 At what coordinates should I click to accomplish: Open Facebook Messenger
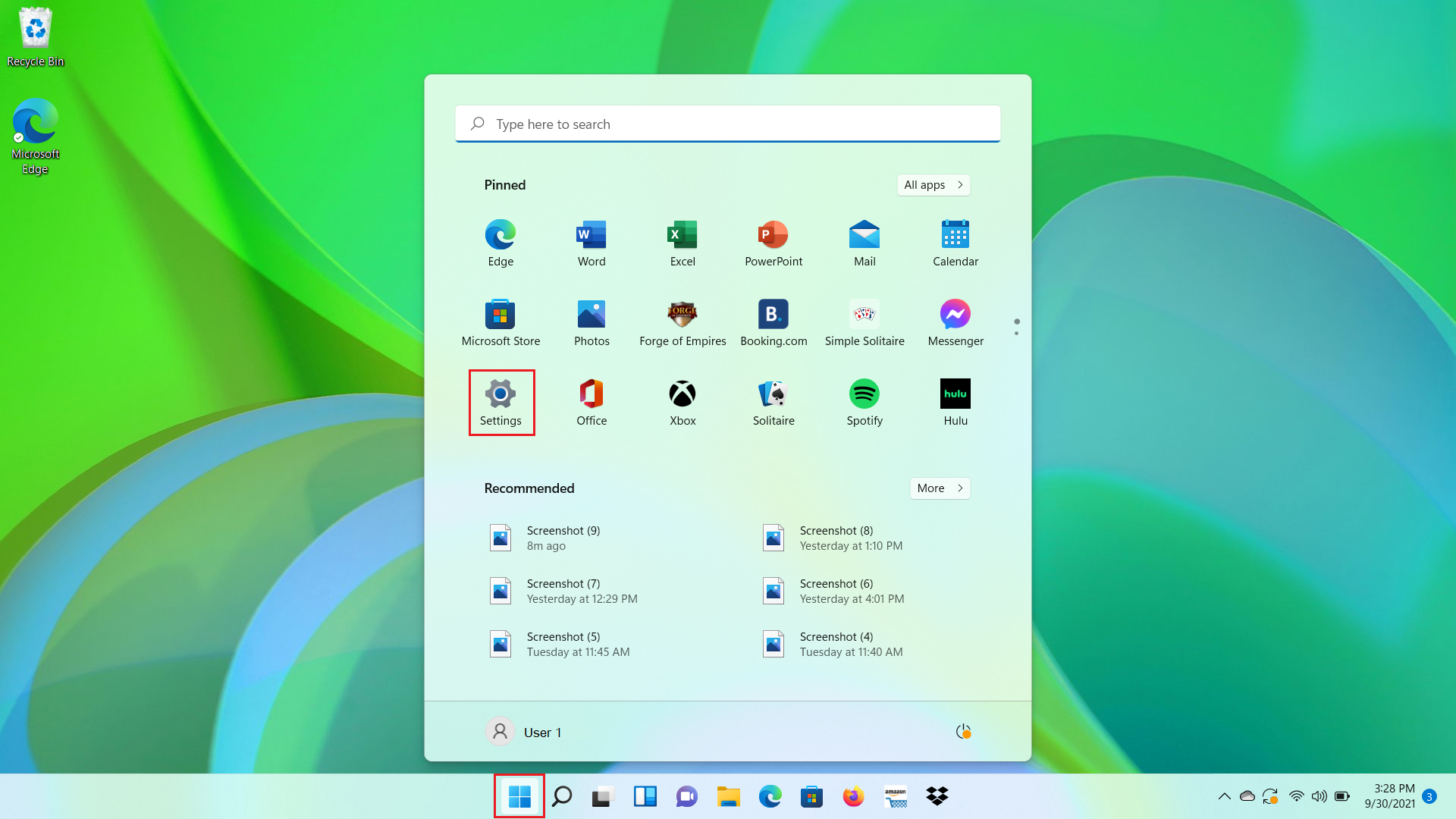[955, 314]
